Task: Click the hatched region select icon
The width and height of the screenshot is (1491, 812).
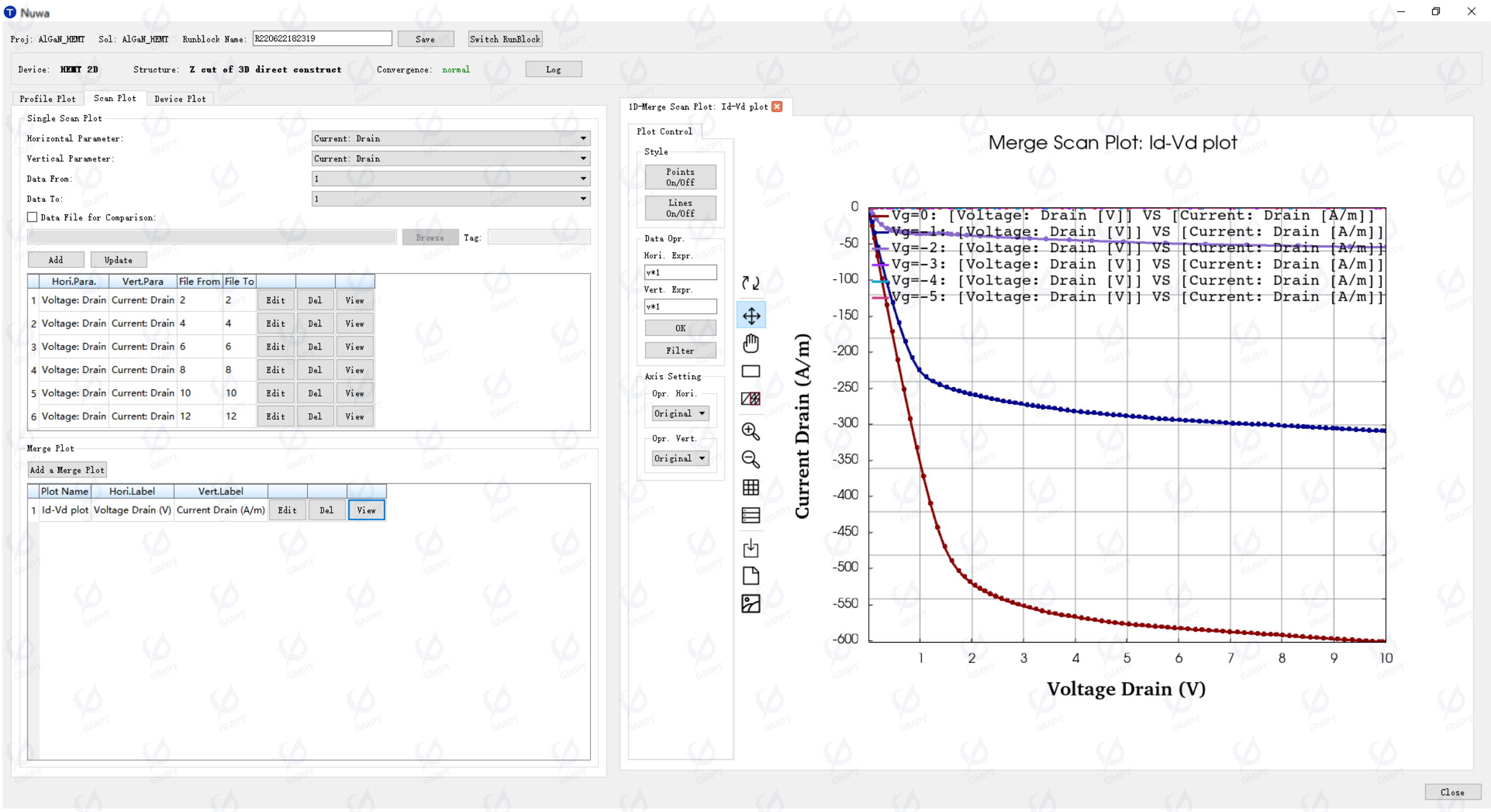Action: [x=751, y=399]
